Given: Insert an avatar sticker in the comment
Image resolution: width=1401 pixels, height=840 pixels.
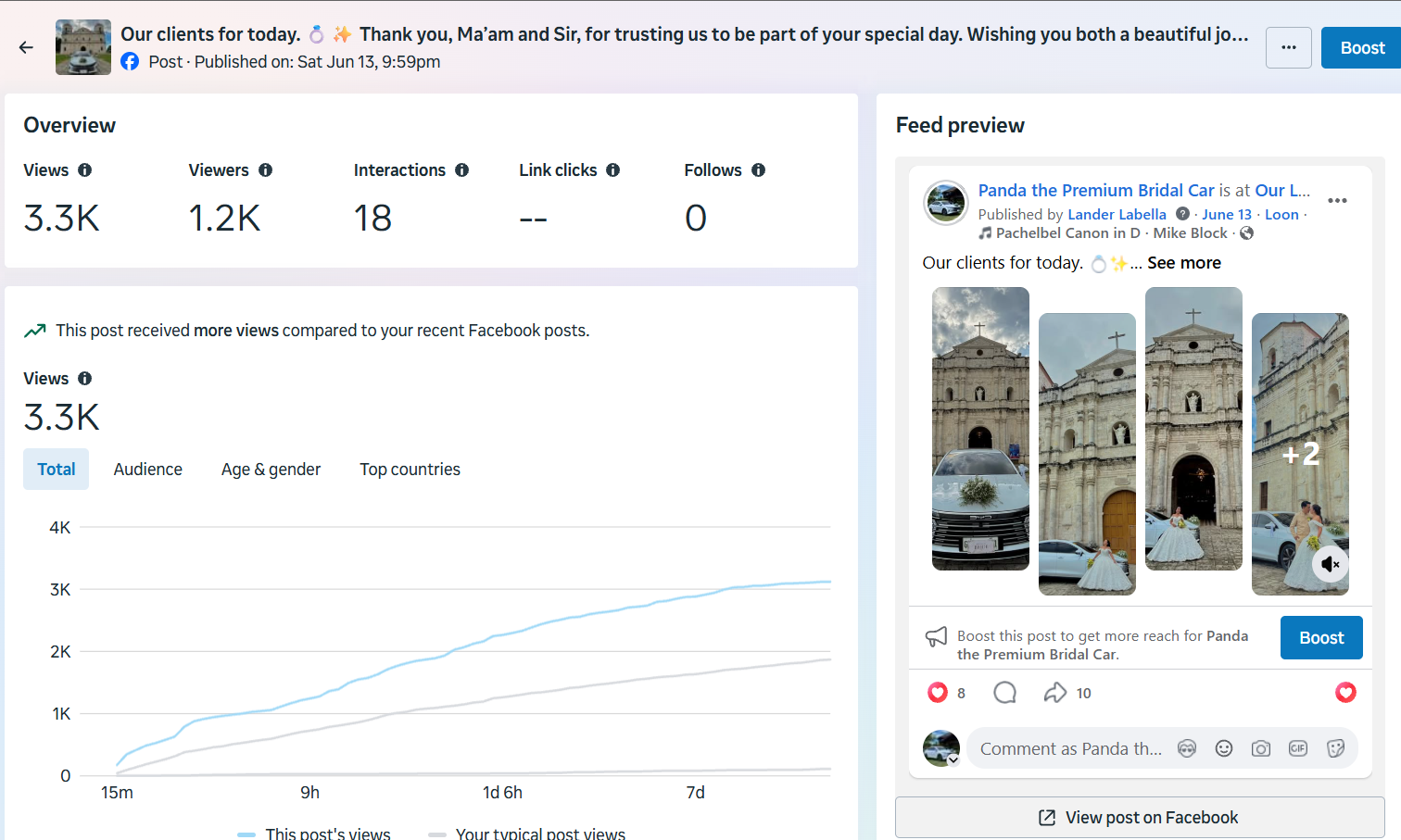Looking at the screenshot, I should coord(1187,749).
